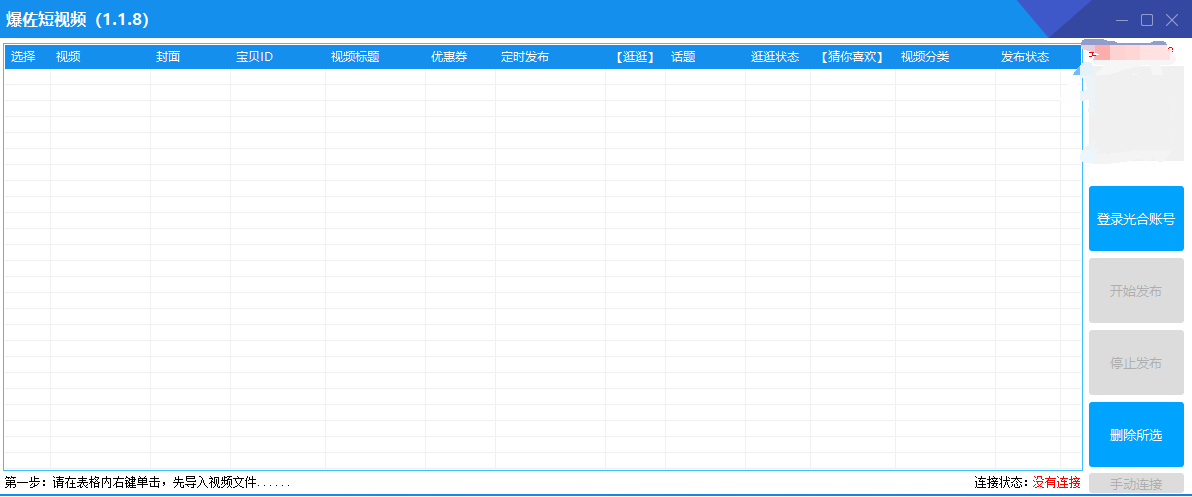Click the 【猜你喜欢】 column header
This screenshot has width=1192, height=497.
[x=852, y=57]
